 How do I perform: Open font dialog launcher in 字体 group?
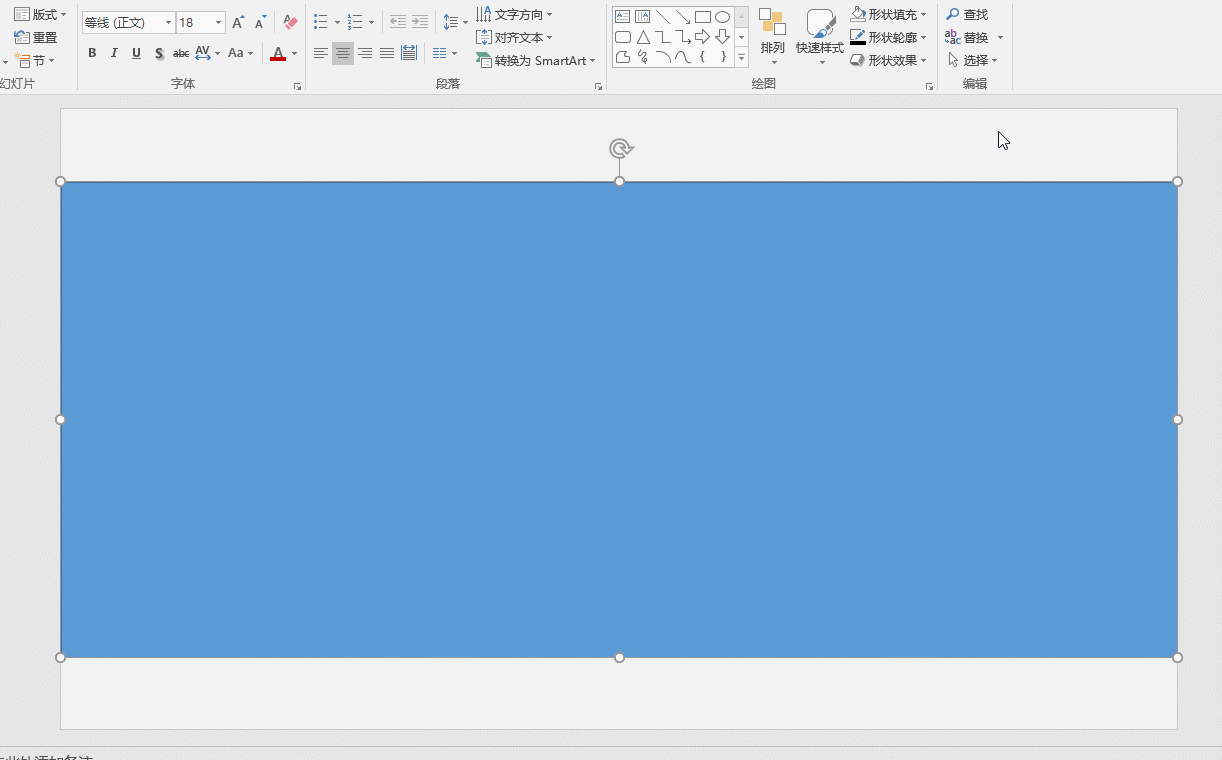[x=297, y=87]
